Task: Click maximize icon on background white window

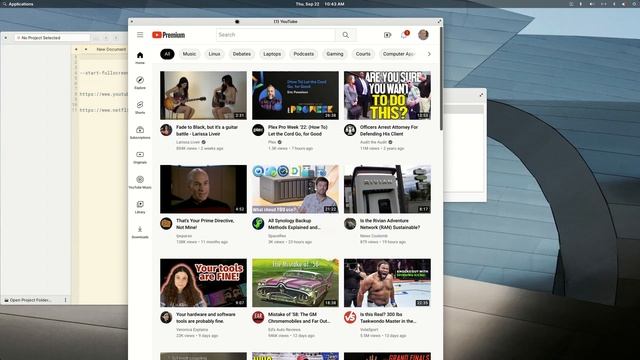Action: point(481,95)
